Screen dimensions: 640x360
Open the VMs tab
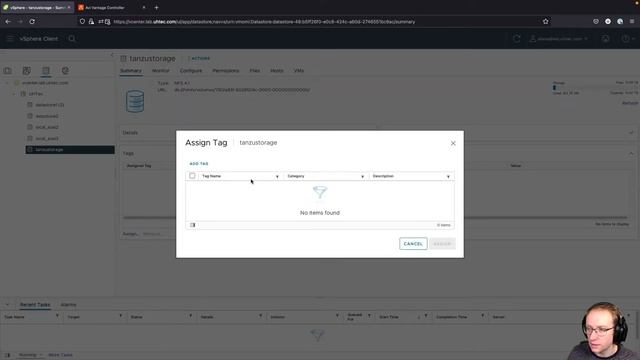click(299, 71)
